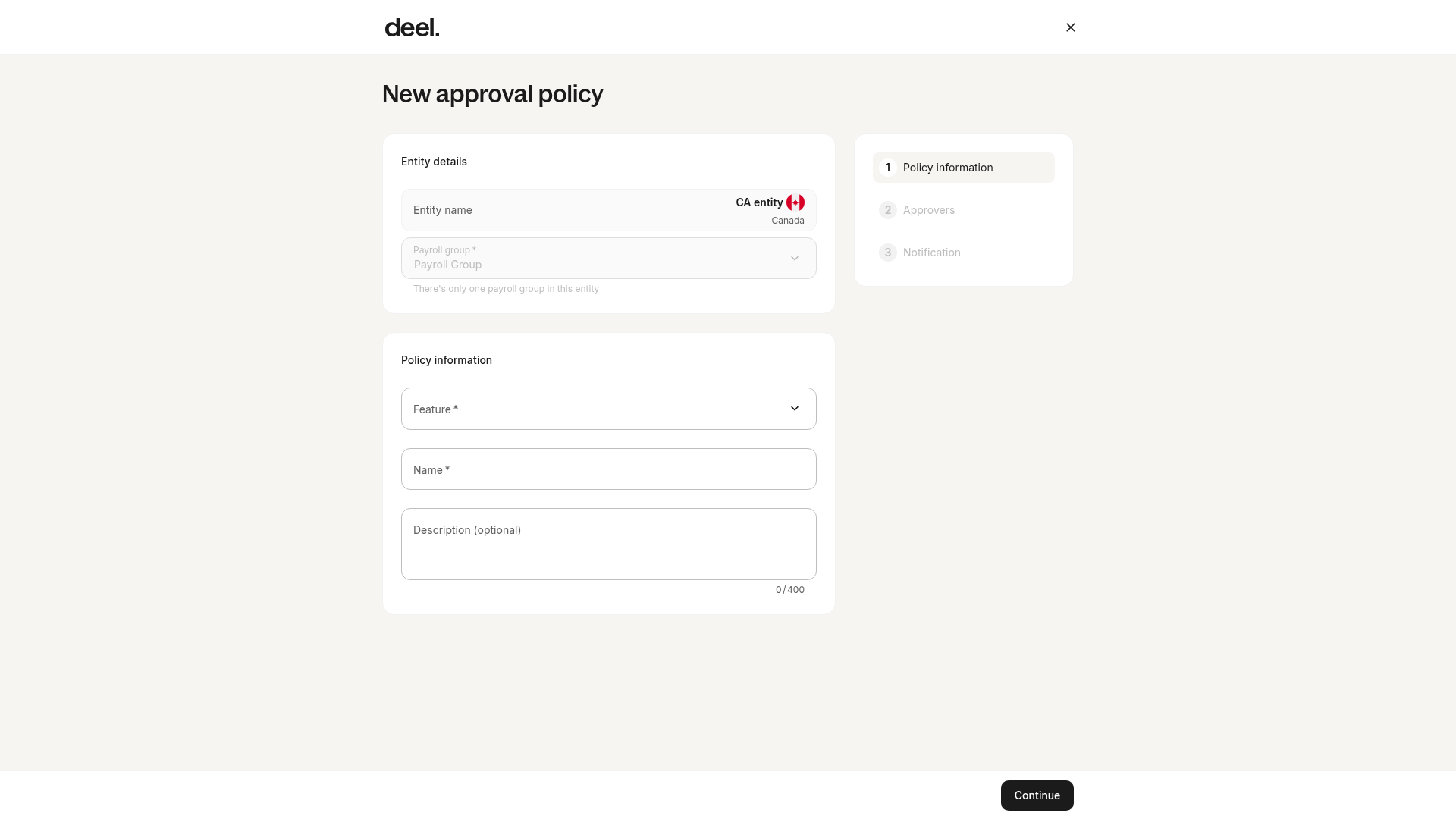This screenshot has height=819, width=1456.
Task: Click the Continue button
Action: click(x=1037, y=795)
